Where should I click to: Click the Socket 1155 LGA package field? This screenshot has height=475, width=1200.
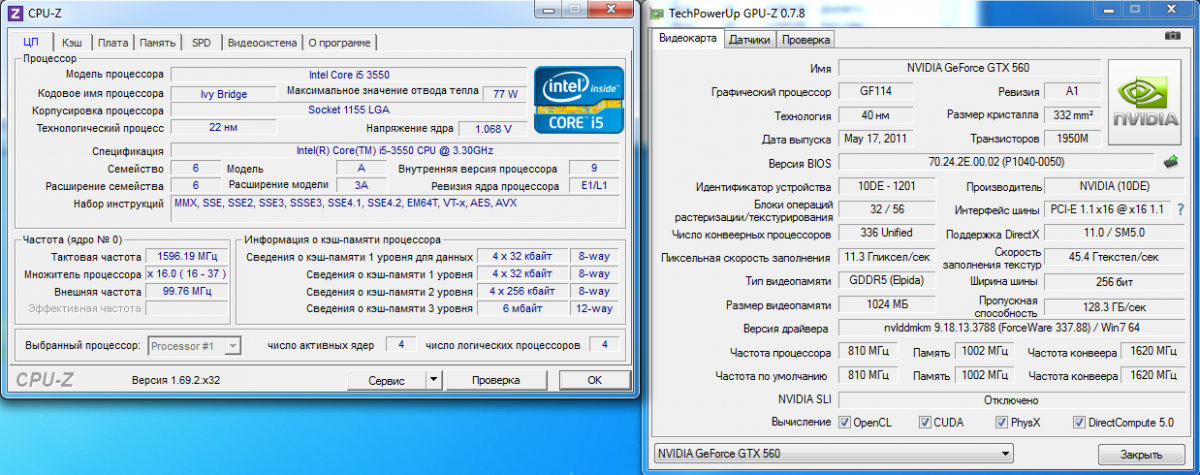point(349,110)
